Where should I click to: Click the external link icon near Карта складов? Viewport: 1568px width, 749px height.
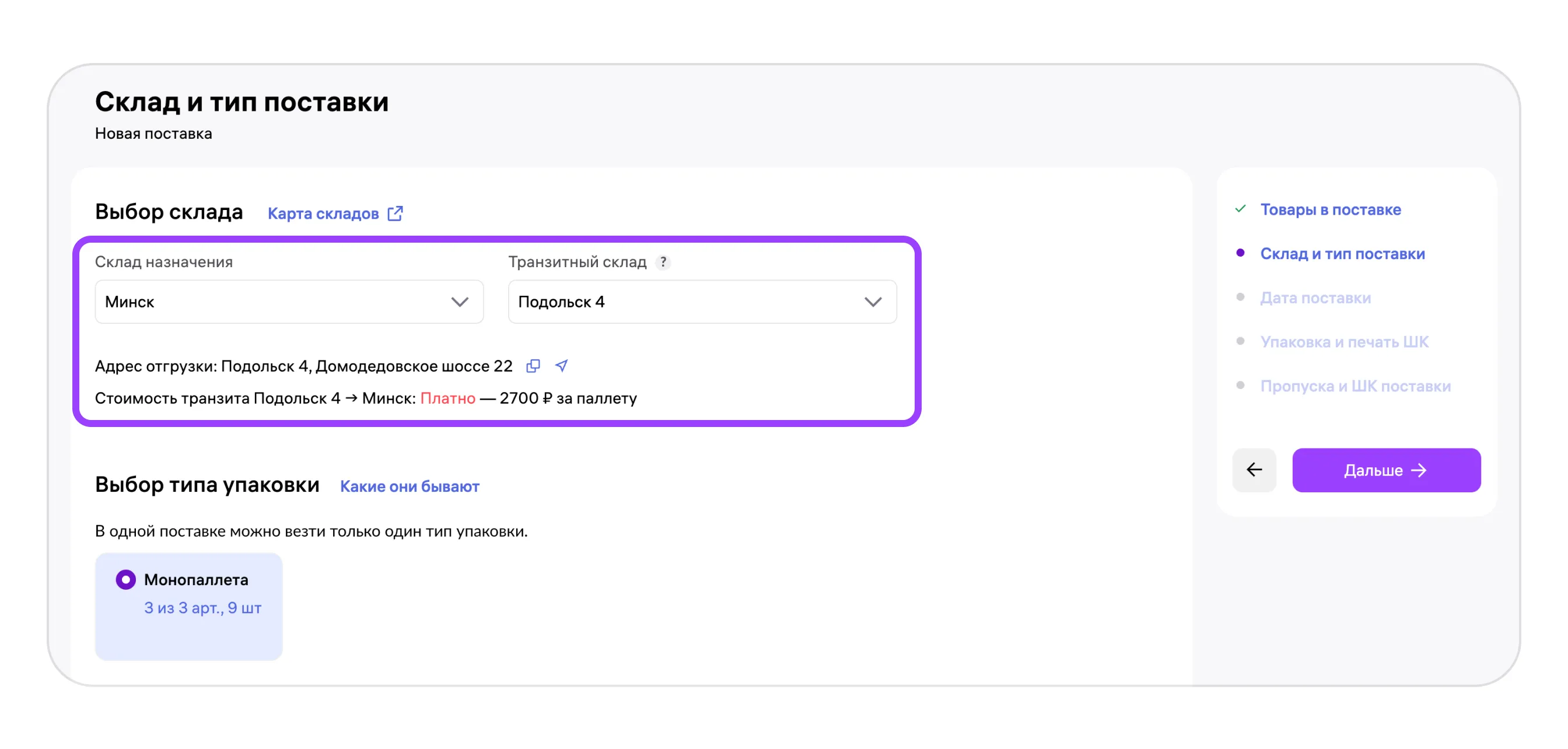(395, 213)
